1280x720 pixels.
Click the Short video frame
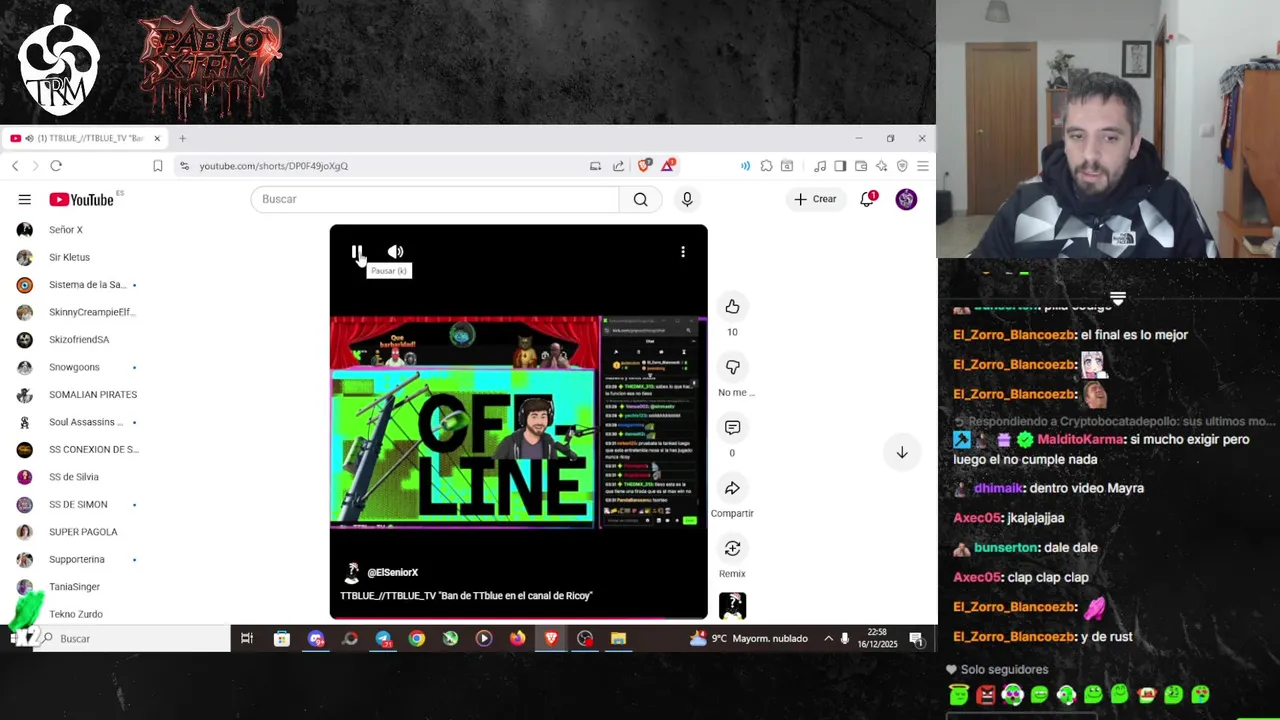coord(518,422)
